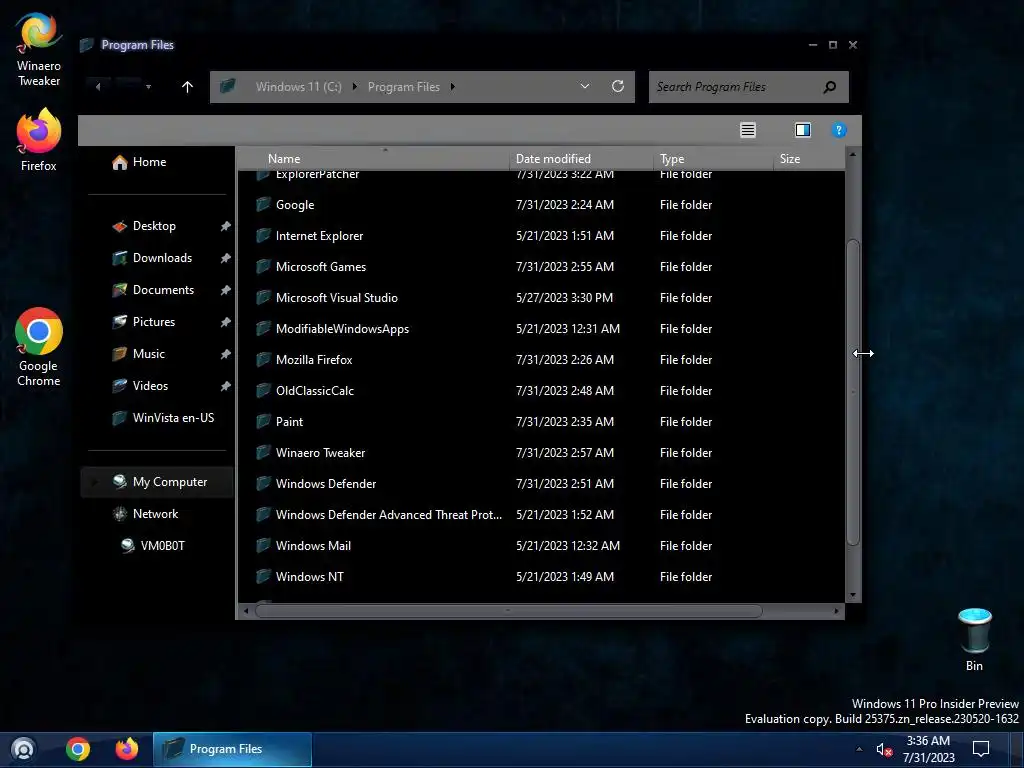The height and width of the screenshot is (768, 1024).
Task: Click the Back arrow in Explorer
Action: (98, 87)
